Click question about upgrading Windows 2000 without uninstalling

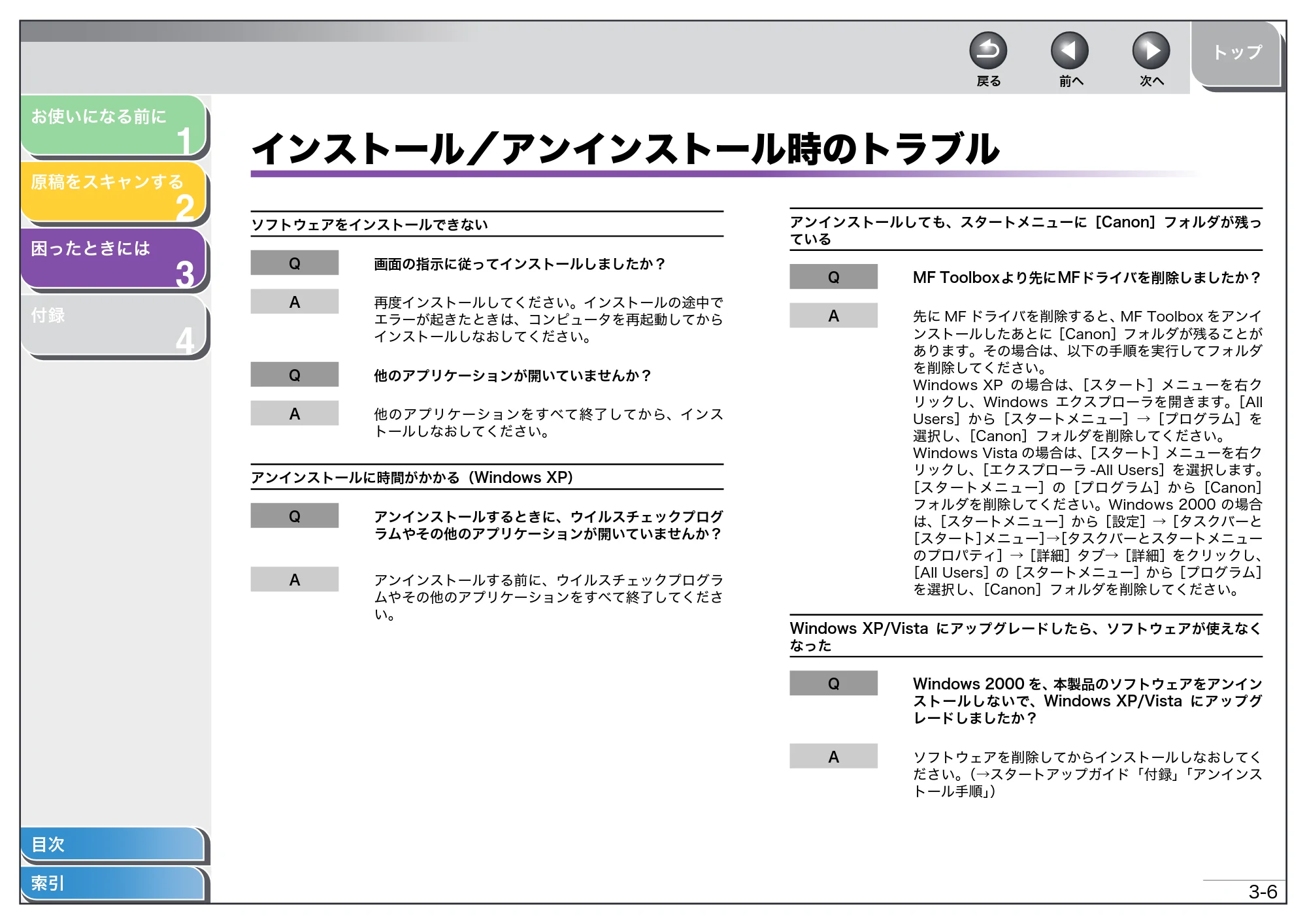pos(1087,701)
